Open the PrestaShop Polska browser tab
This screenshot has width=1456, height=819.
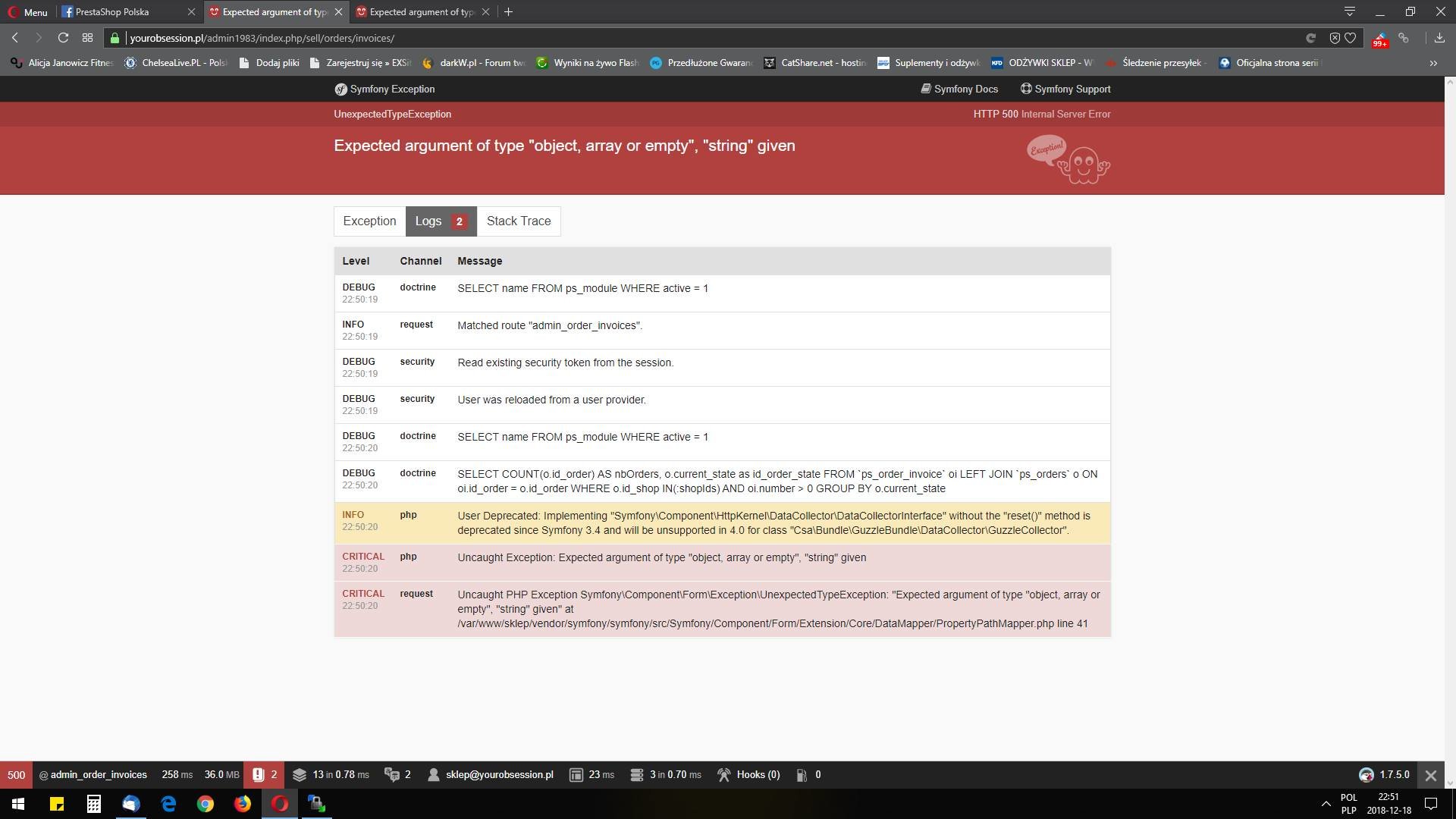coord(114,11)
